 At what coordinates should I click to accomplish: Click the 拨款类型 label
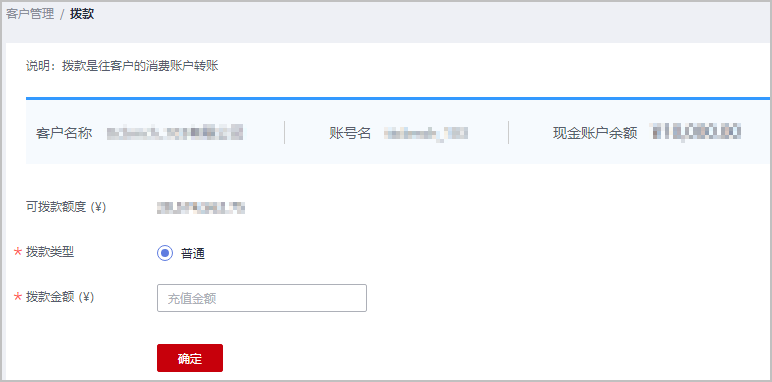pyautogui.click(x=50, y=252)
